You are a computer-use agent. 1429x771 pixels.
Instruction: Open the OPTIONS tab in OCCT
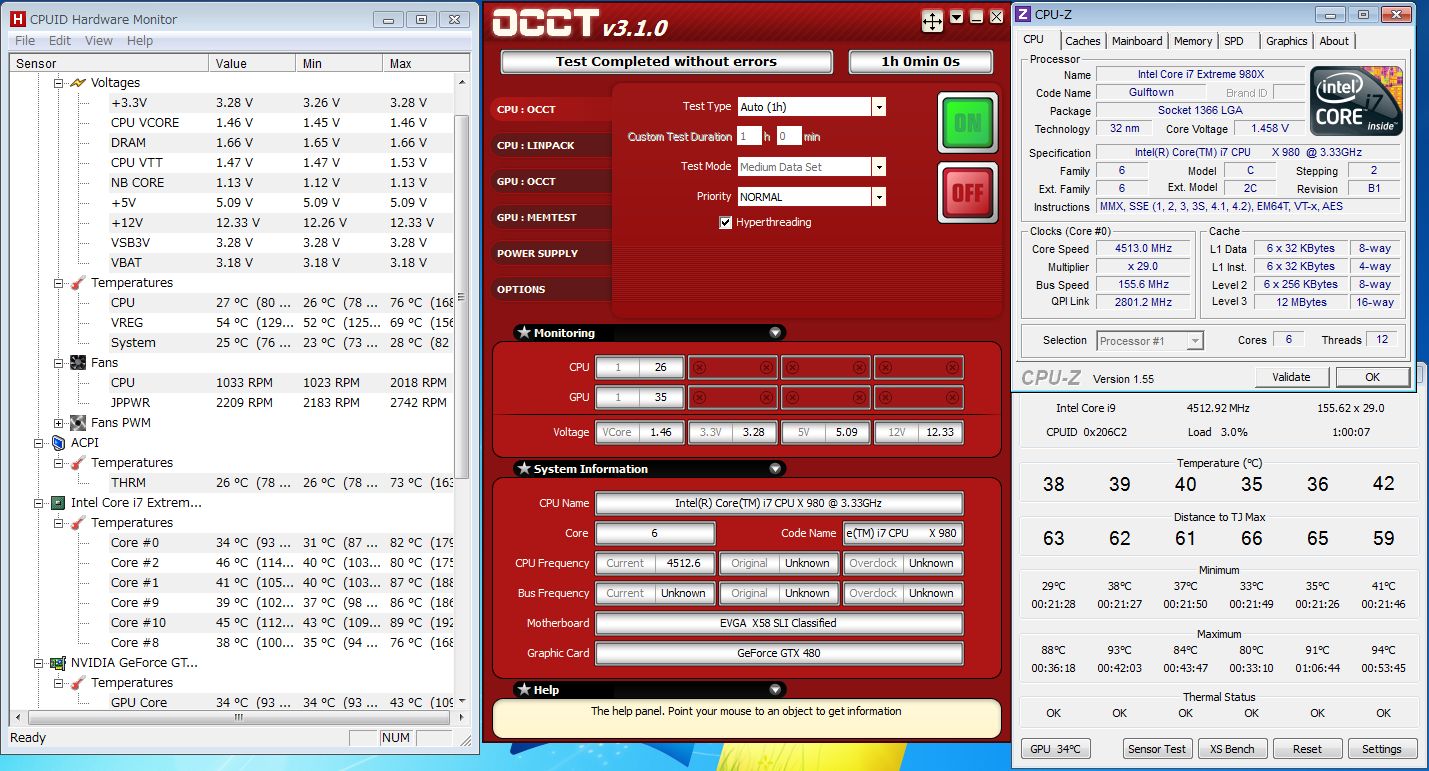pyautogui.click(x=550, y=290)
